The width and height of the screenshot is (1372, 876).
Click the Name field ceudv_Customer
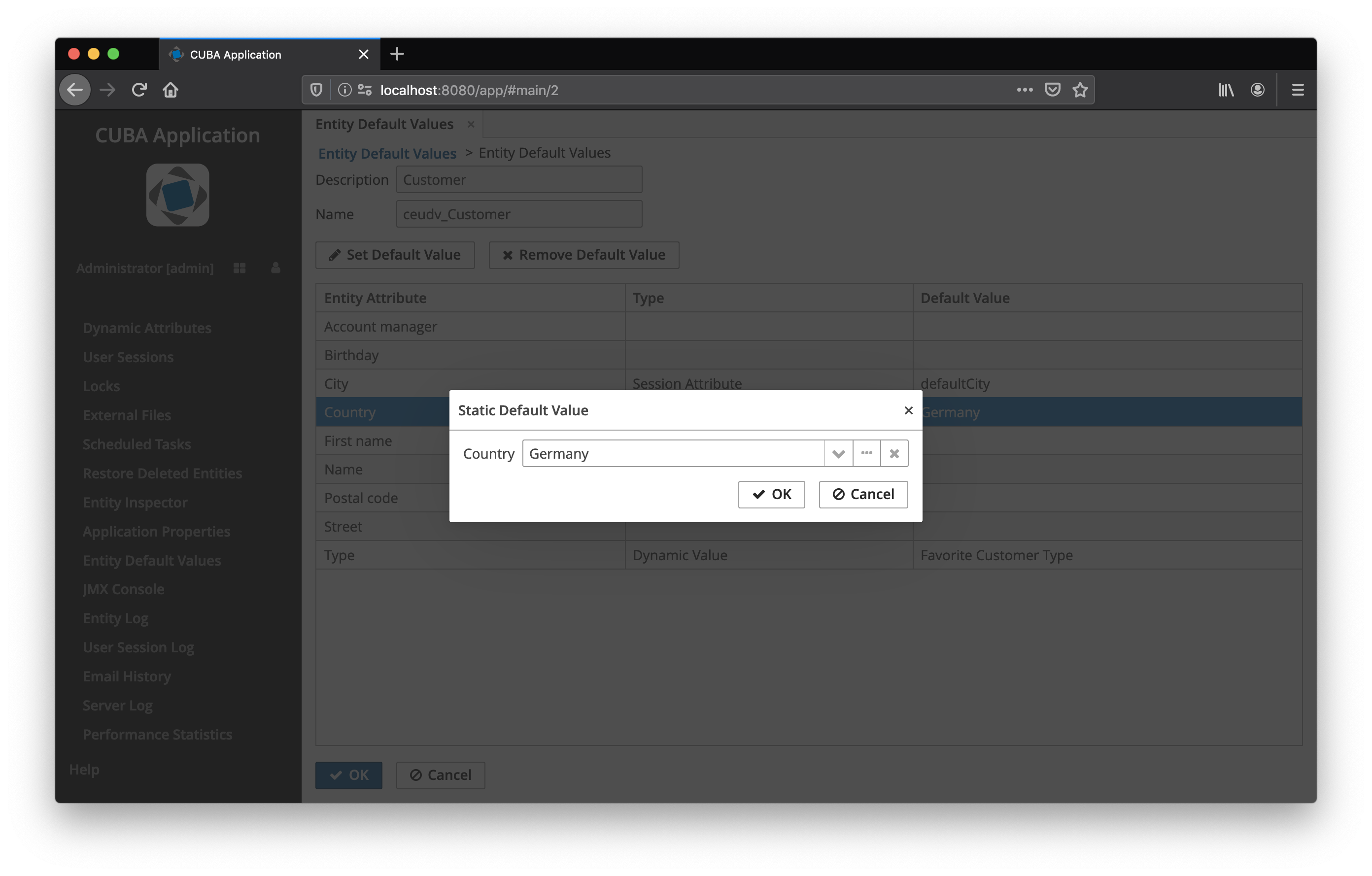click(x=519, y=214)
